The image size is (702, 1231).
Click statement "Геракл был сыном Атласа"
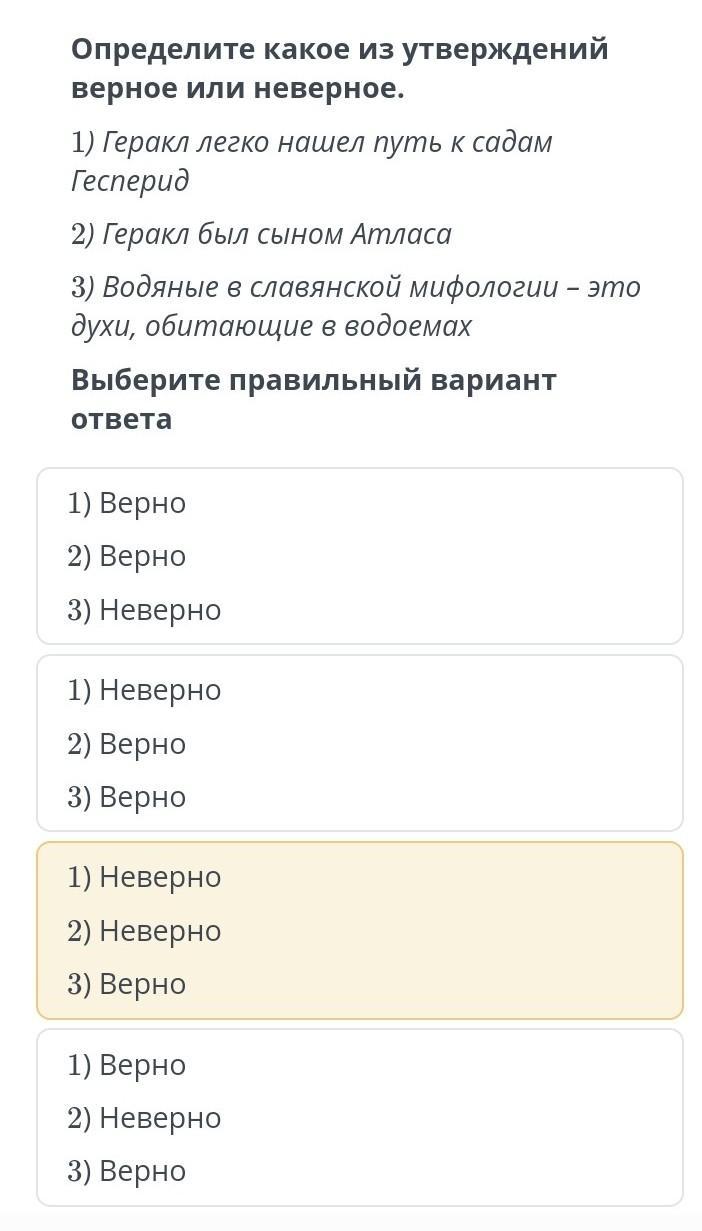click(x=261, y=234)
